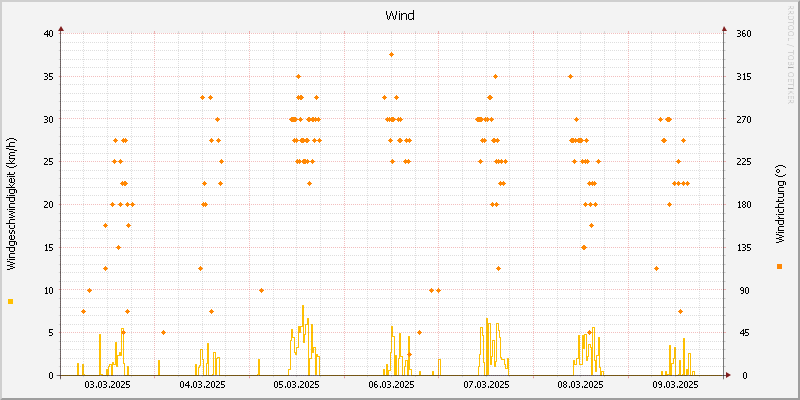Select the 09.03.2025 date label
The height and width of the screenshot is (400, 800).
click(x=676, y=385)
